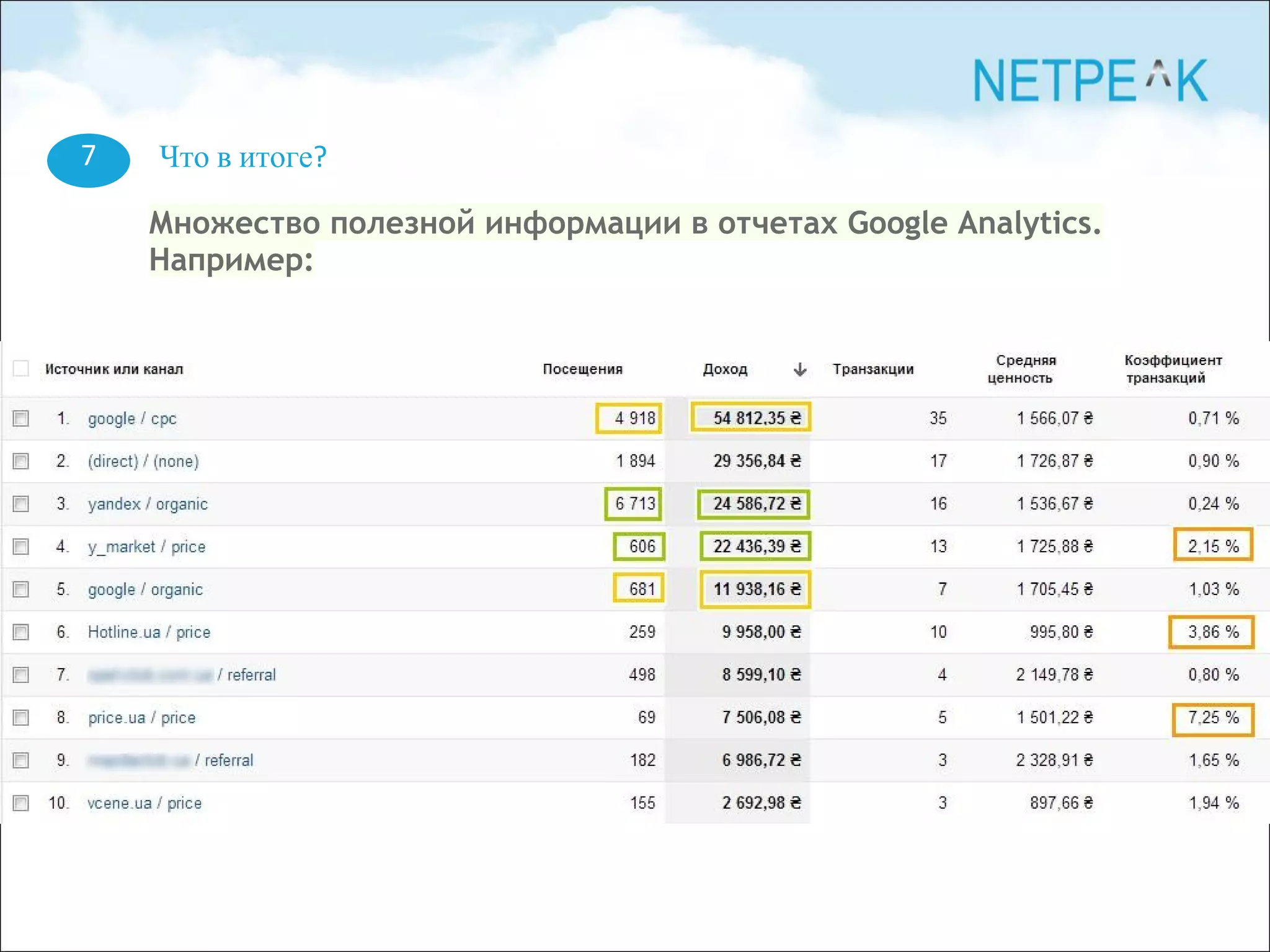Check the price.ua / price row checkbox
Image resolution: width=1270 pixels, height=952 pixels.
[x=21, y=718]
